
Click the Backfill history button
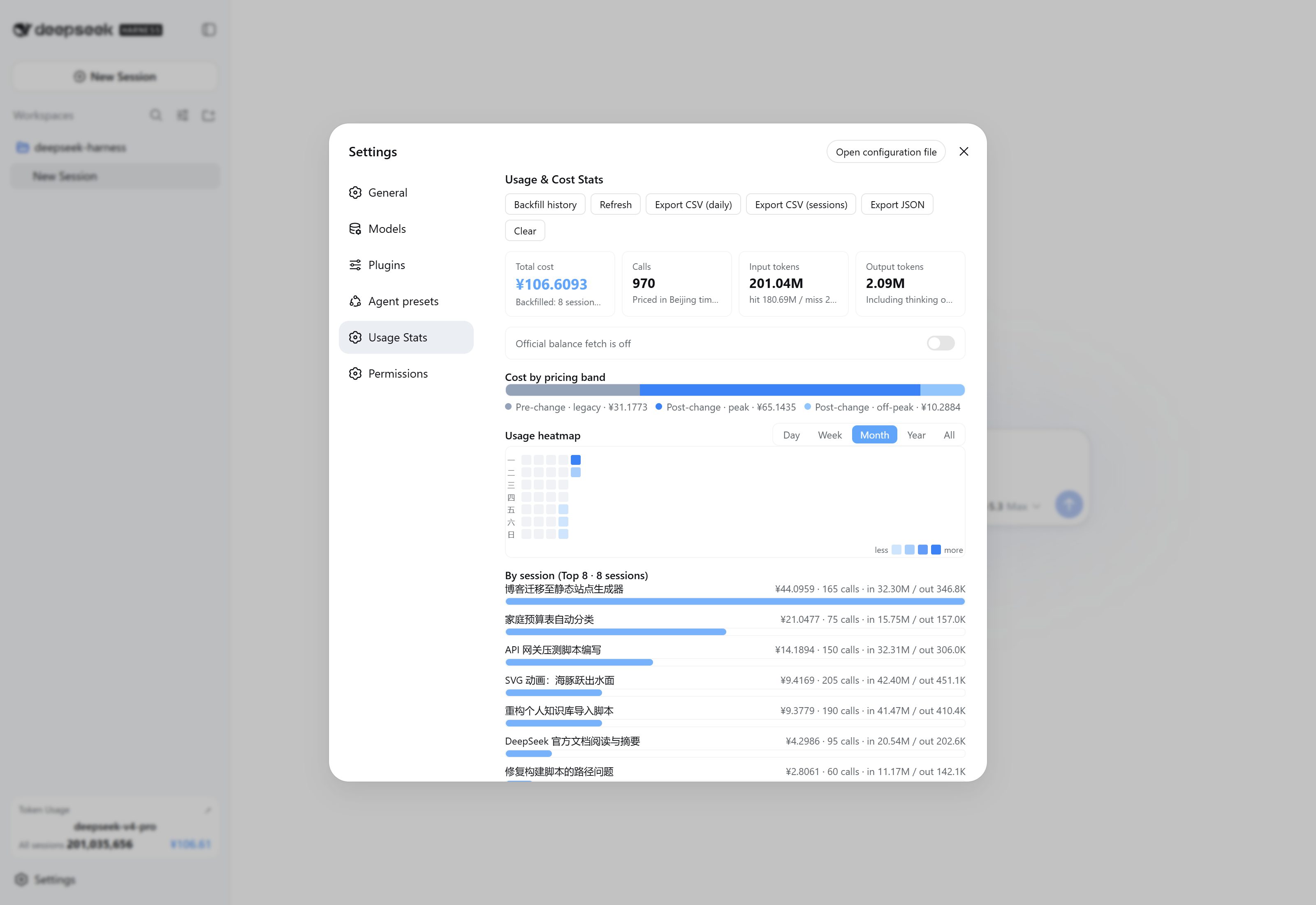click(x=545, y=205)
